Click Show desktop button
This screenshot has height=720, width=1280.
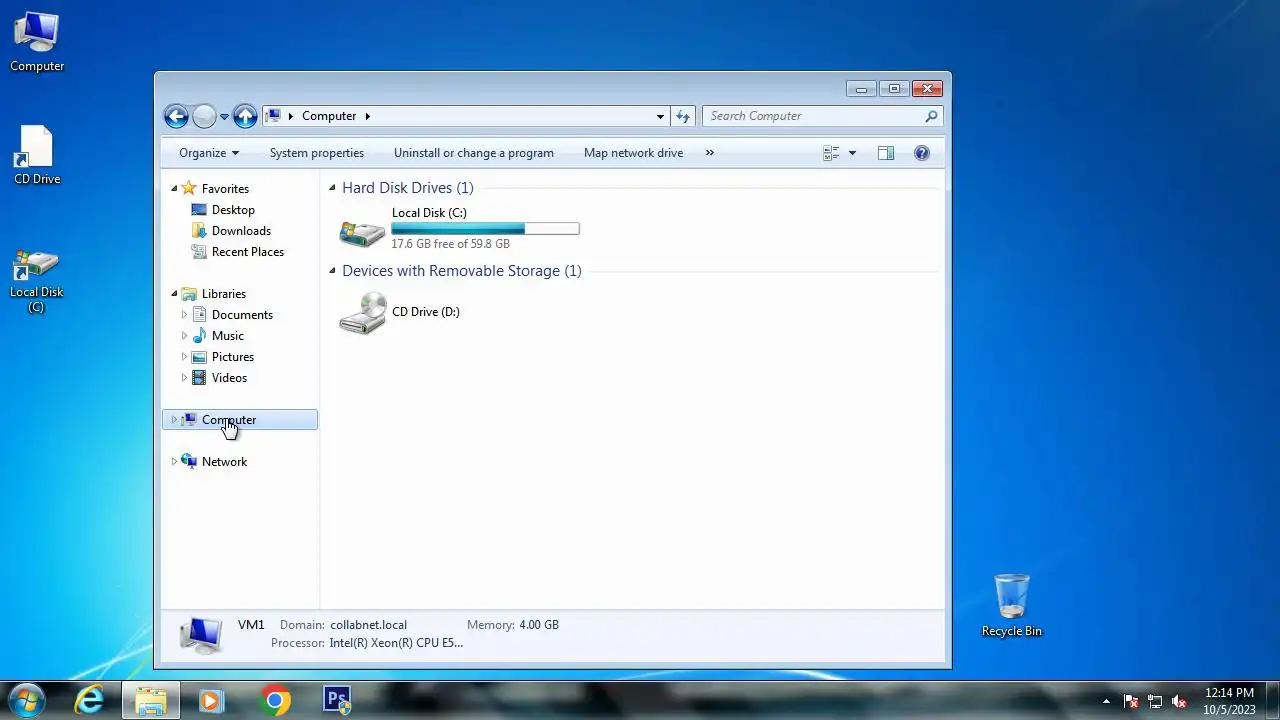click(1272, 701)
